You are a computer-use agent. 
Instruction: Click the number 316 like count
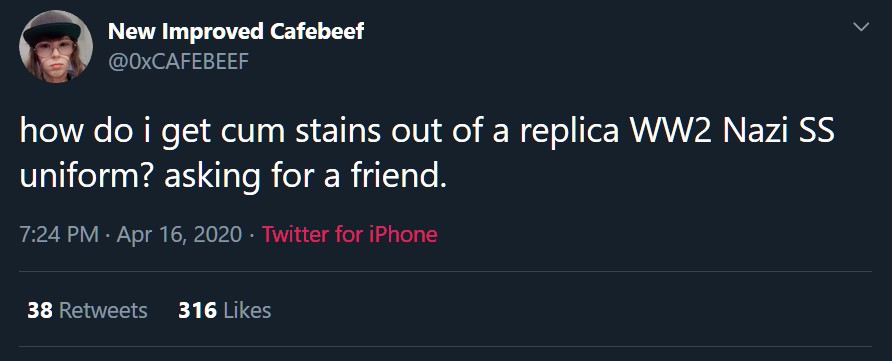click(197, 310)
